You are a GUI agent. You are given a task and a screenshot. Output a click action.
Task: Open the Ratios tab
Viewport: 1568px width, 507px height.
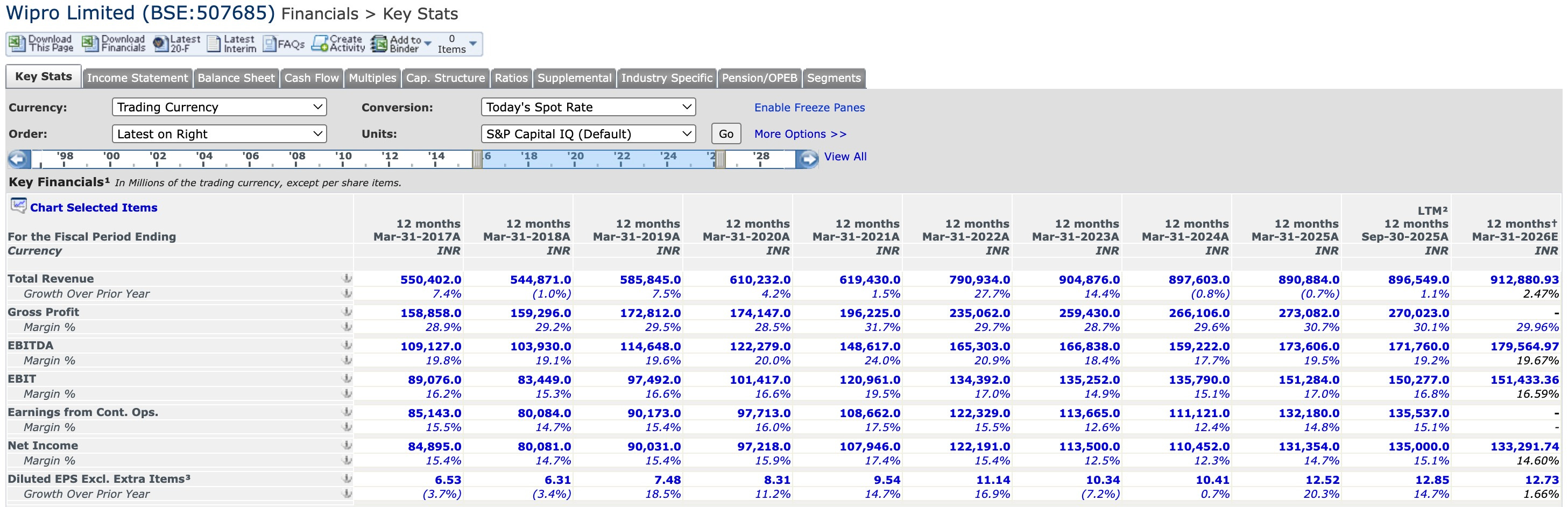click(511, 78)
